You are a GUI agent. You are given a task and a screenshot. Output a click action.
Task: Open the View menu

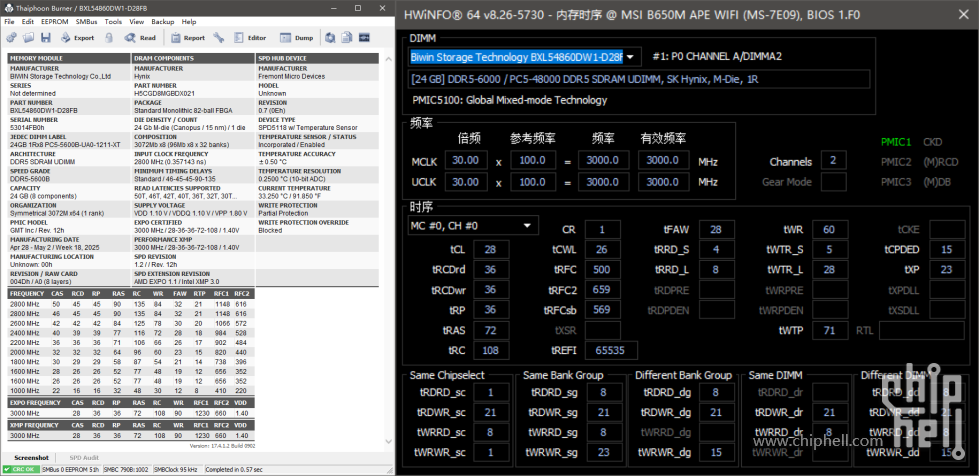[x=137, y=21]
